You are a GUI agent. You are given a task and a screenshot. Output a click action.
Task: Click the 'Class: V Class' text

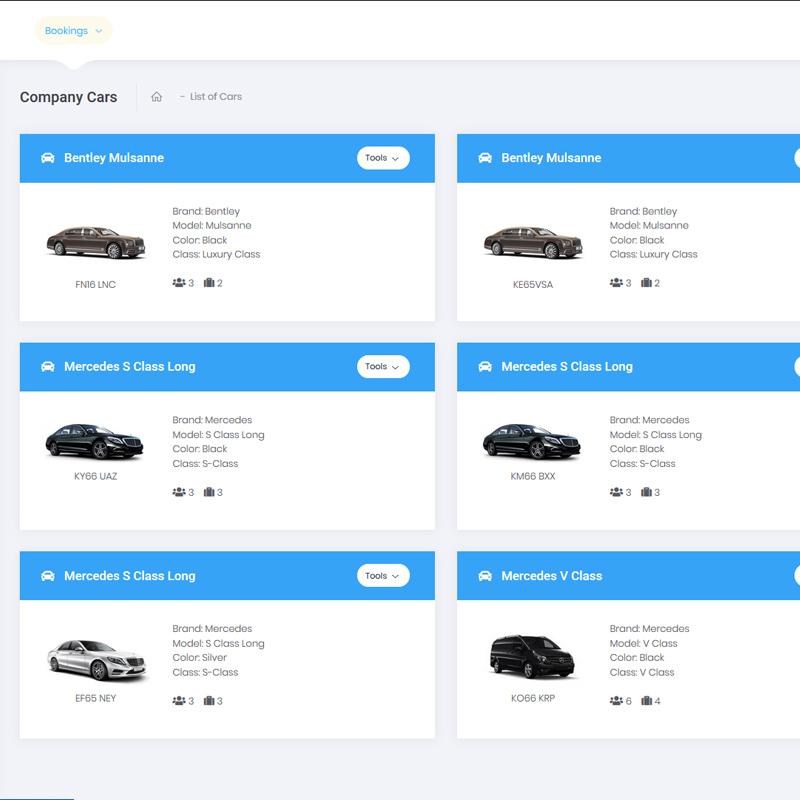(642, 672)
